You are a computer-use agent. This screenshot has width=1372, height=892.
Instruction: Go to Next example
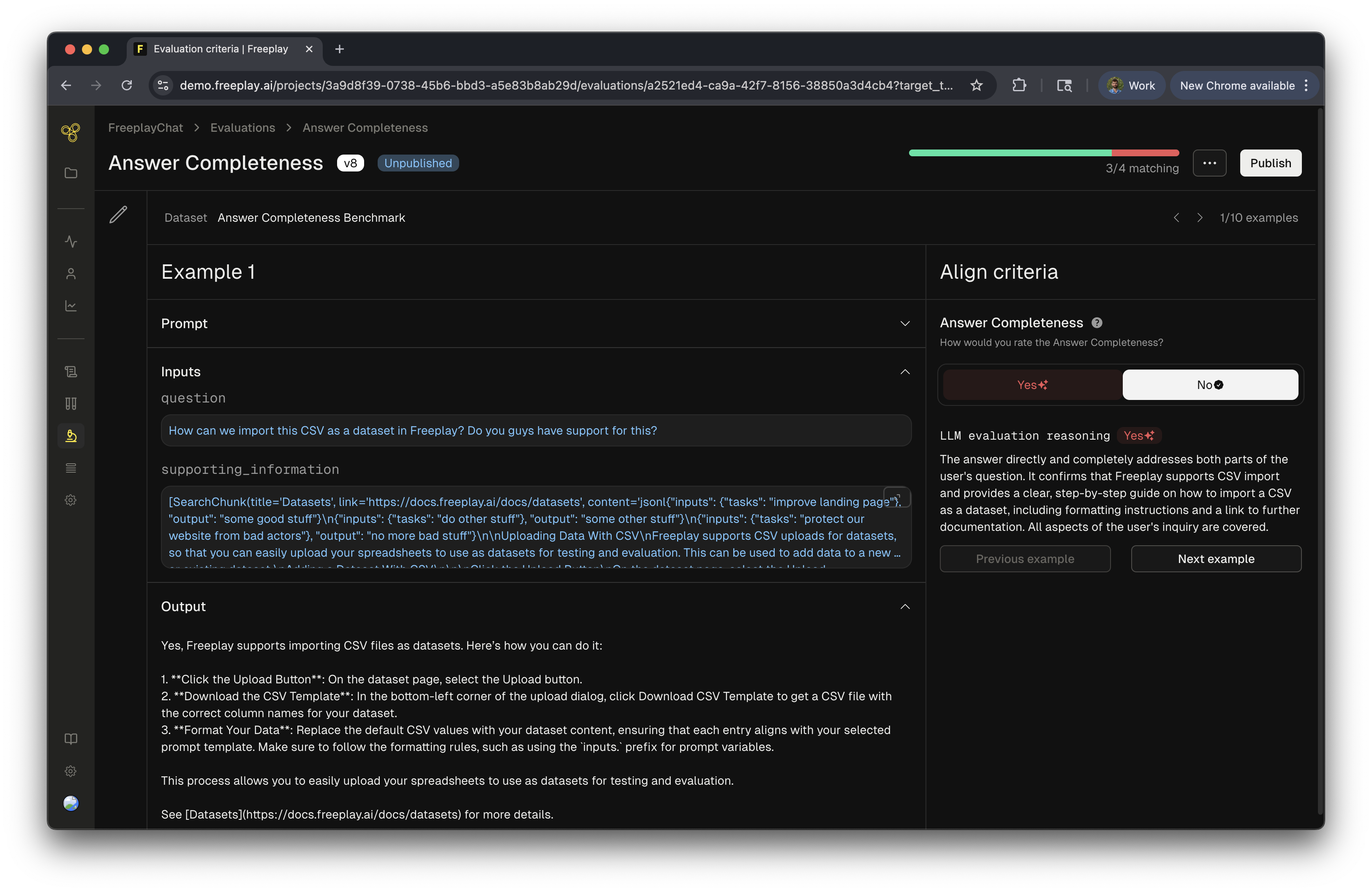point(1216,559)
